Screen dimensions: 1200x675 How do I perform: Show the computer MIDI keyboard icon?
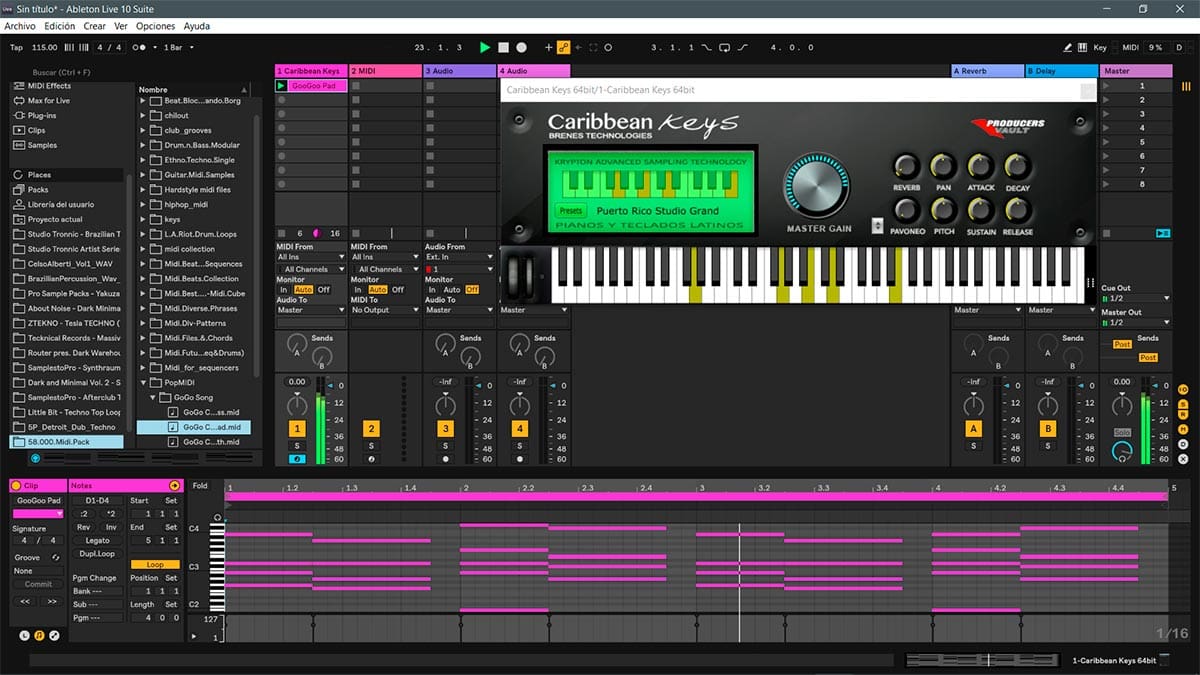click(1083, 47)
